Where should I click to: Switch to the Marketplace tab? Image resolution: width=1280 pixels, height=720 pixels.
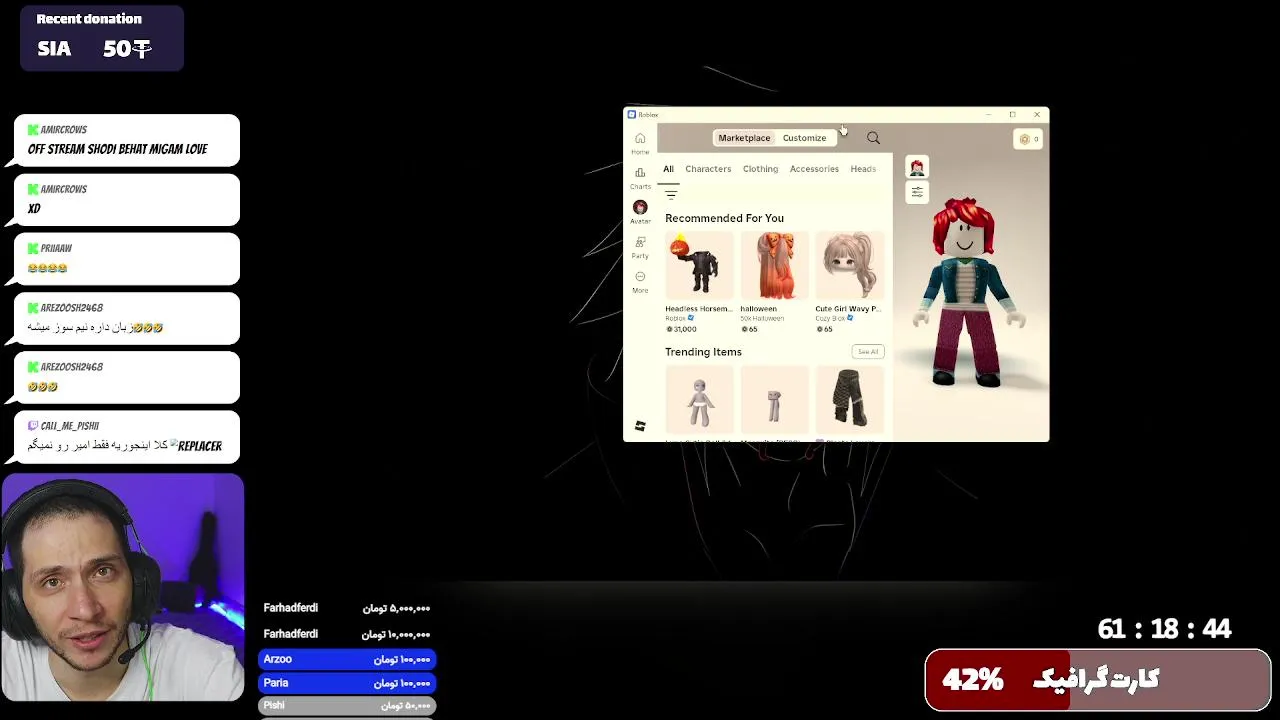(x=744, y=138)
